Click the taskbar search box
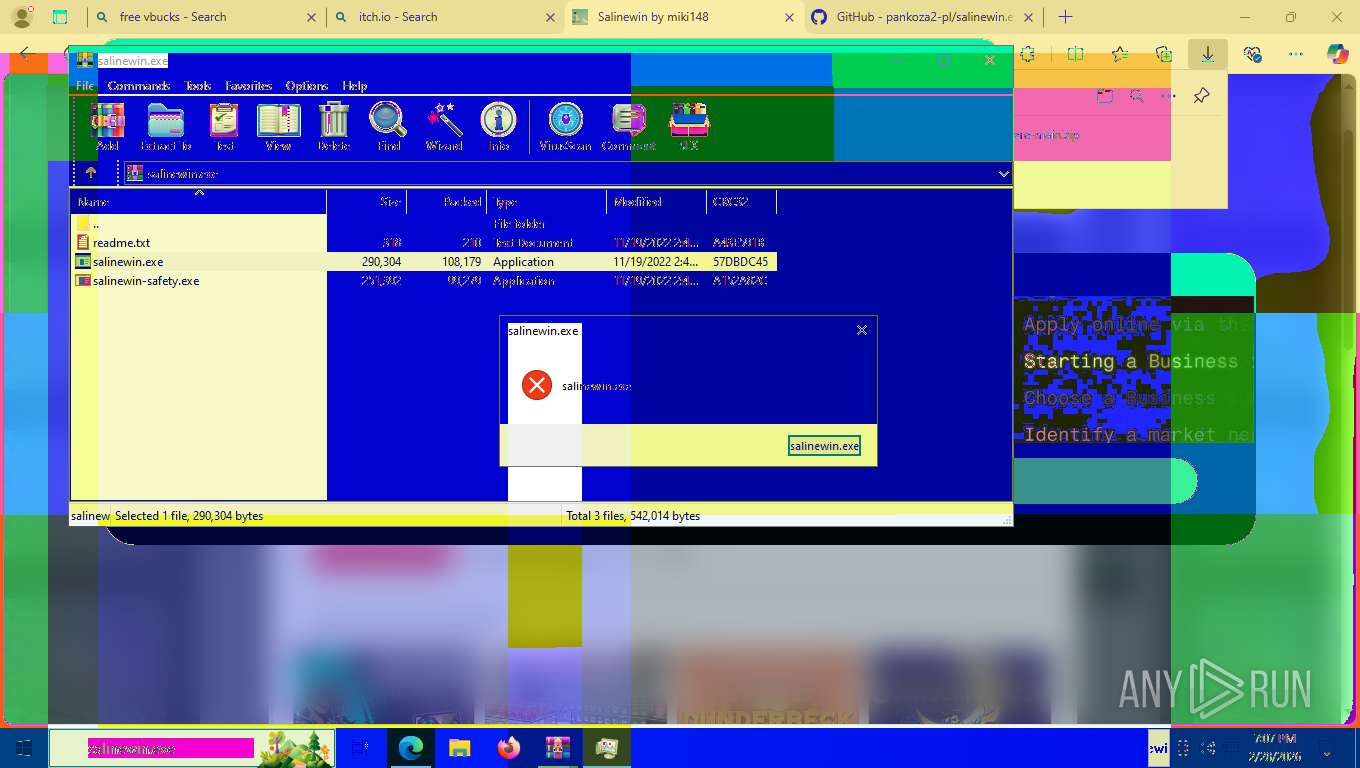 pos(192,748)
